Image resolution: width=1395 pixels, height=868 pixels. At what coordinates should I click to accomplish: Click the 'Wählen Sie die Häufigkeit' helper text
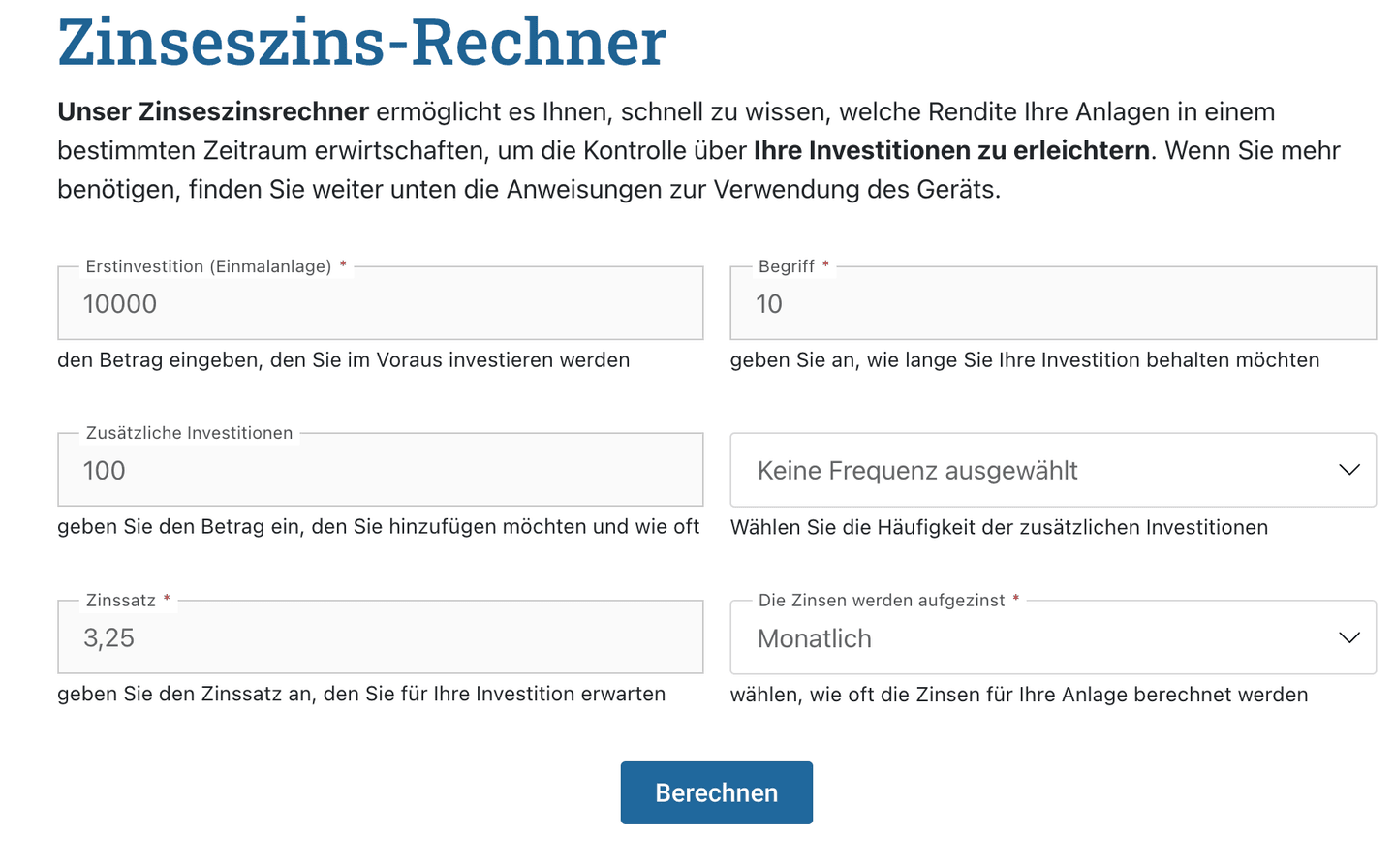coord(999,528)
